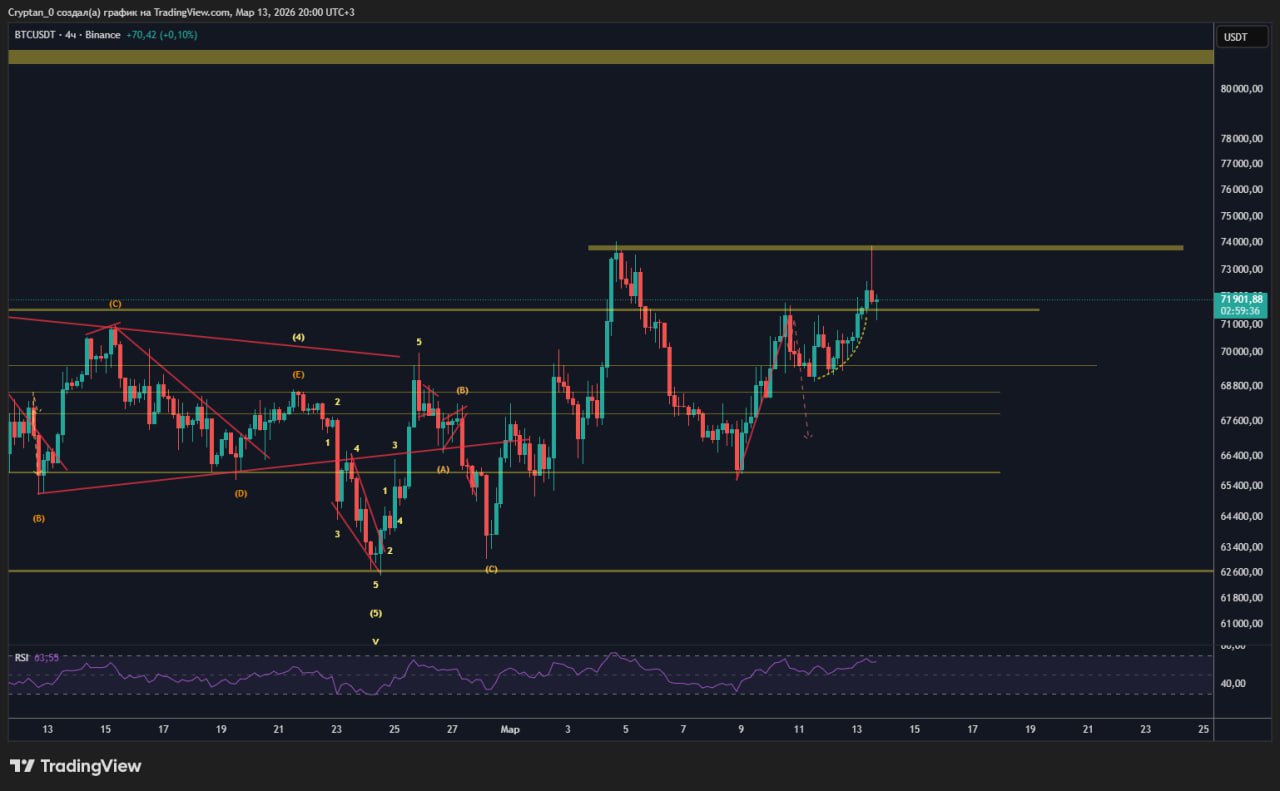
Task: Click the orange (D) wave label
Action: (241, 493)
